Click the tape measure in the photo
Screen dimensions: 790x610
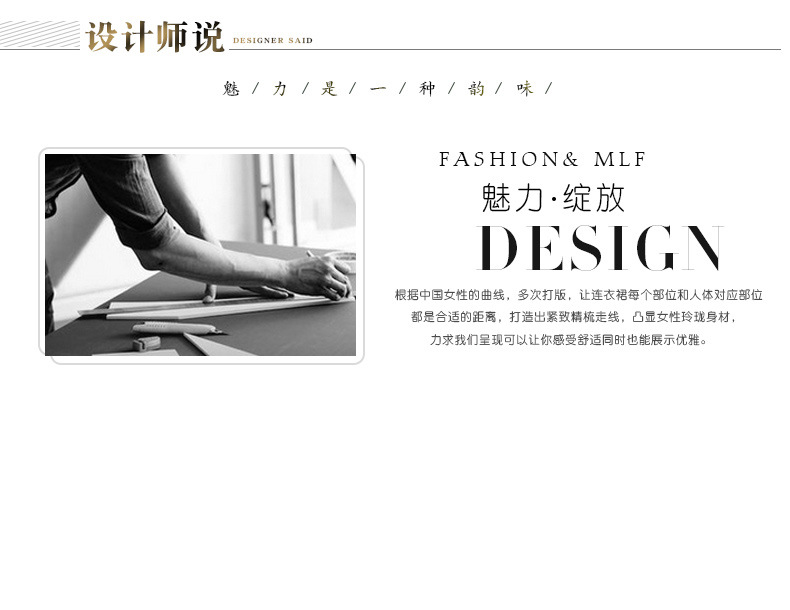pyautogui.click(x=146, y=344)
